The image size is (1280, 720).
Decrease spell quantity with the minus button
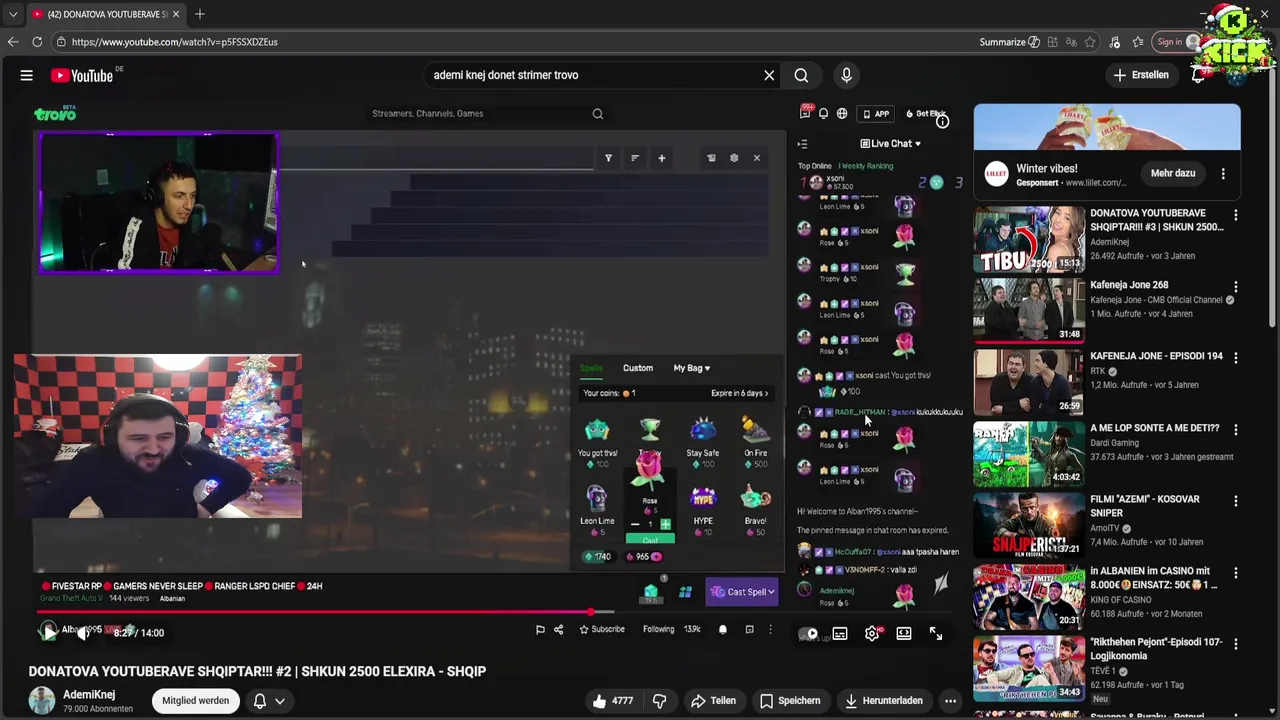(x=634, y=524)
